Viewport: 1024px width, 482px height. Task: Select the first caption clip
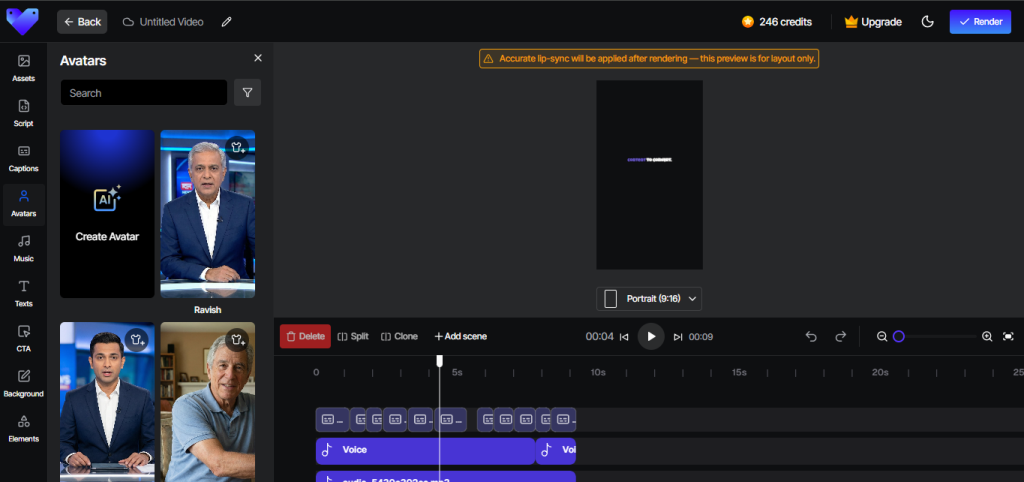[x=332, y=419]
